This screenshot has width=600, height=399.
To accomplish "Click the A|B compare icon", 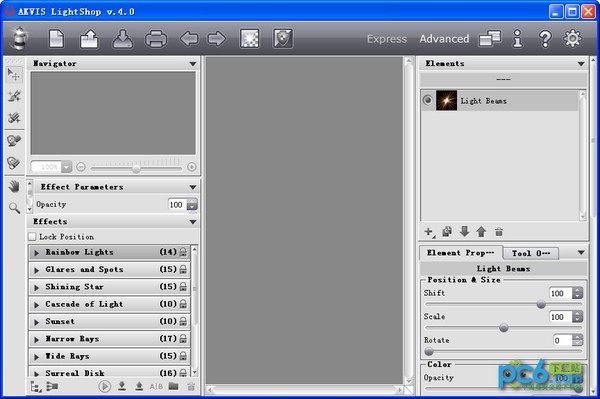I will (156, 386).
